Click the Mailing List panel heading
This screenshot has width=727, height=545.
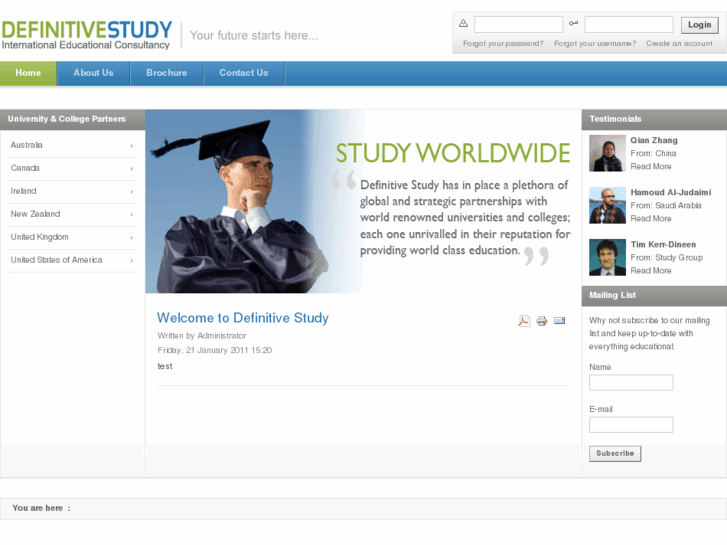pos(654,295)
